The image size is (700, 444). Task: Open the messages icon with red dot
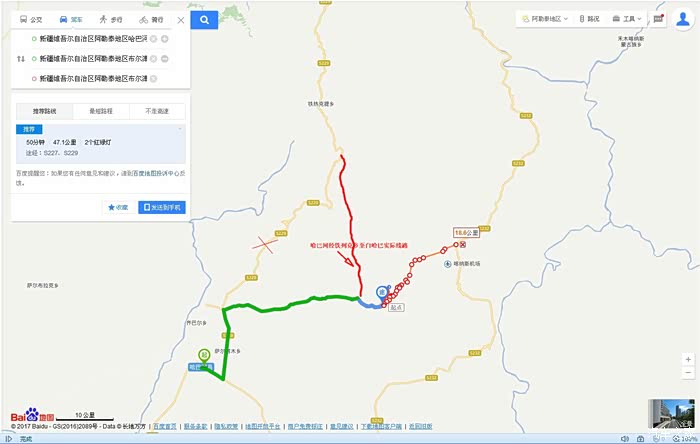coord(658,19)
